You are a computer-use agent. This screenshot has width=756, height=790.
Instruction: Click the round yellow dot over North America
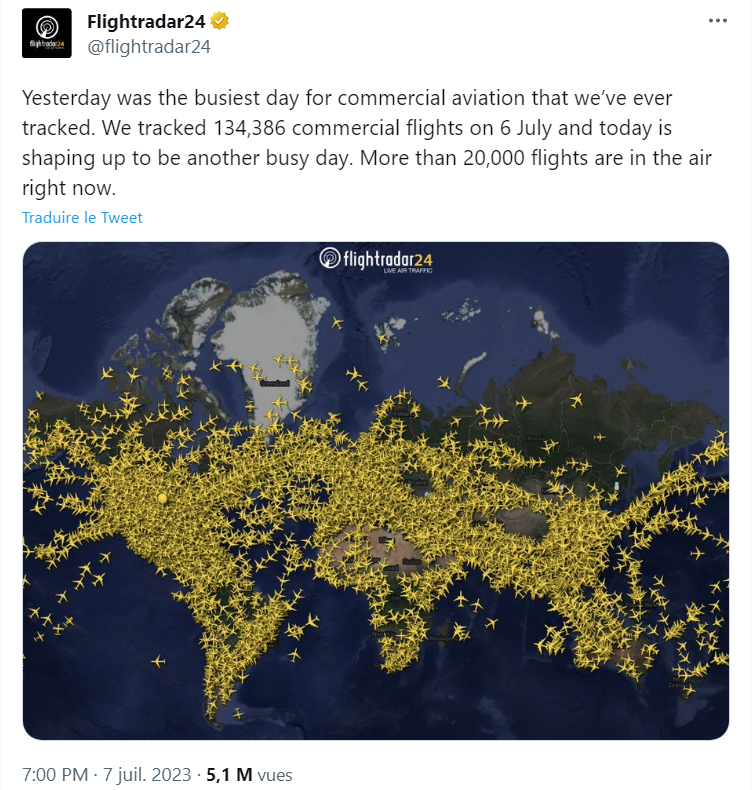point(162,497)
